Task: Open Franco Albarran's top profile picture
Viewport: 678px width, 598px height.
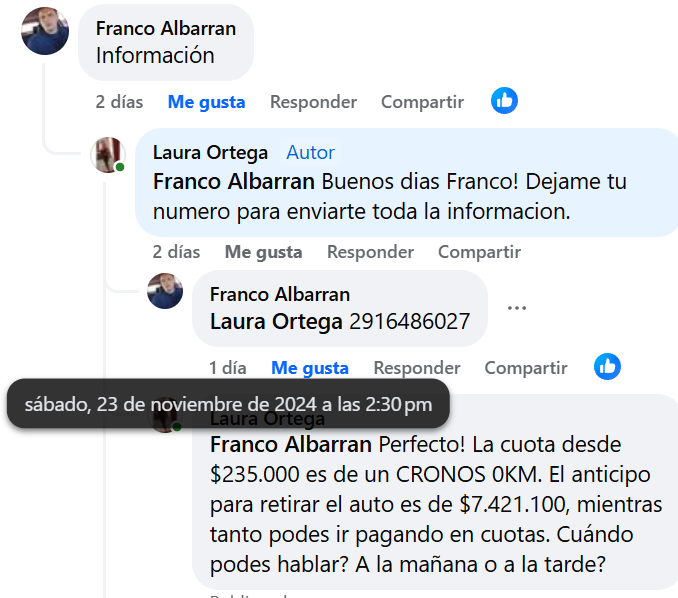Action: click(x=45, y=31)
